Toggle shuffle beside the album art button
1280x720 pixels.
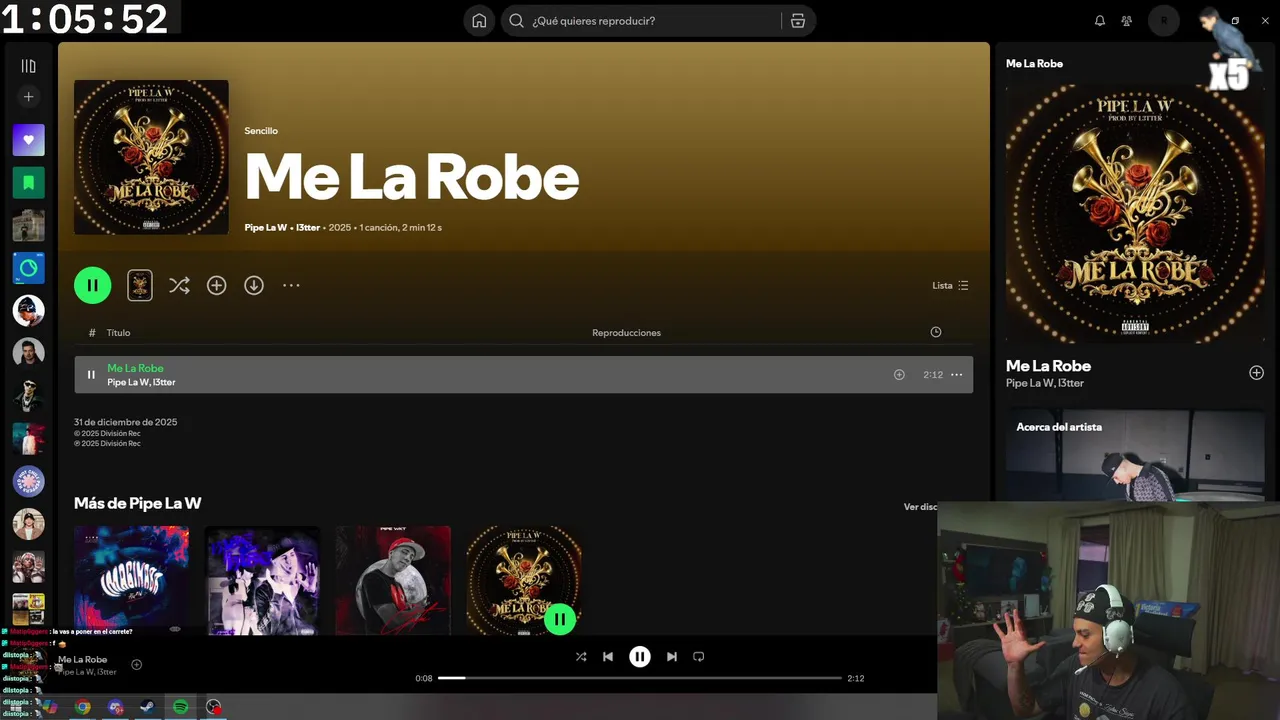[x=179, y=285]
